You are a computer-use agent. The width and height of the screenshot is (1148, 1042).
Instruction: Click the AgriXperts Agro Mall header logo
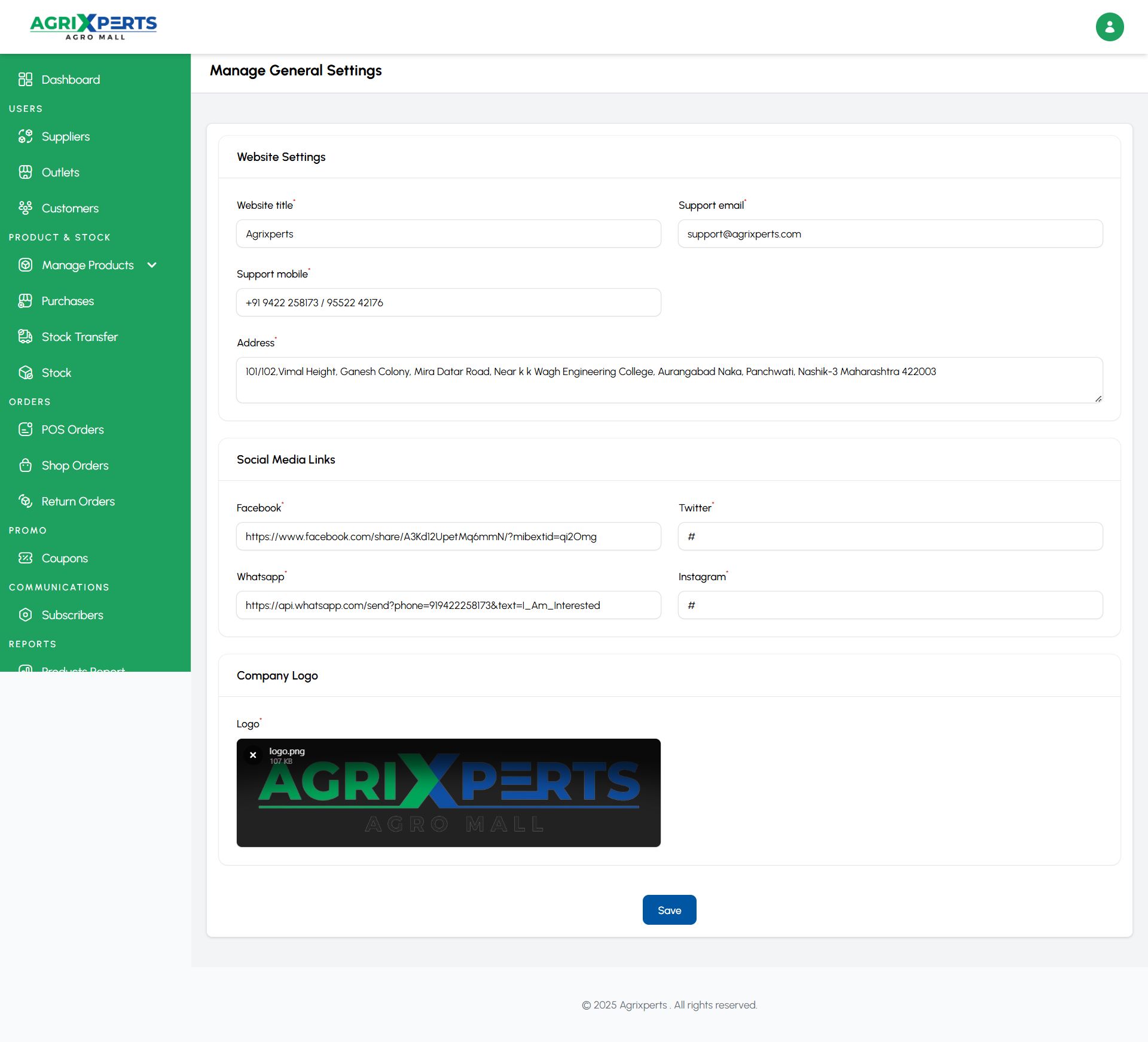point(94,27)
